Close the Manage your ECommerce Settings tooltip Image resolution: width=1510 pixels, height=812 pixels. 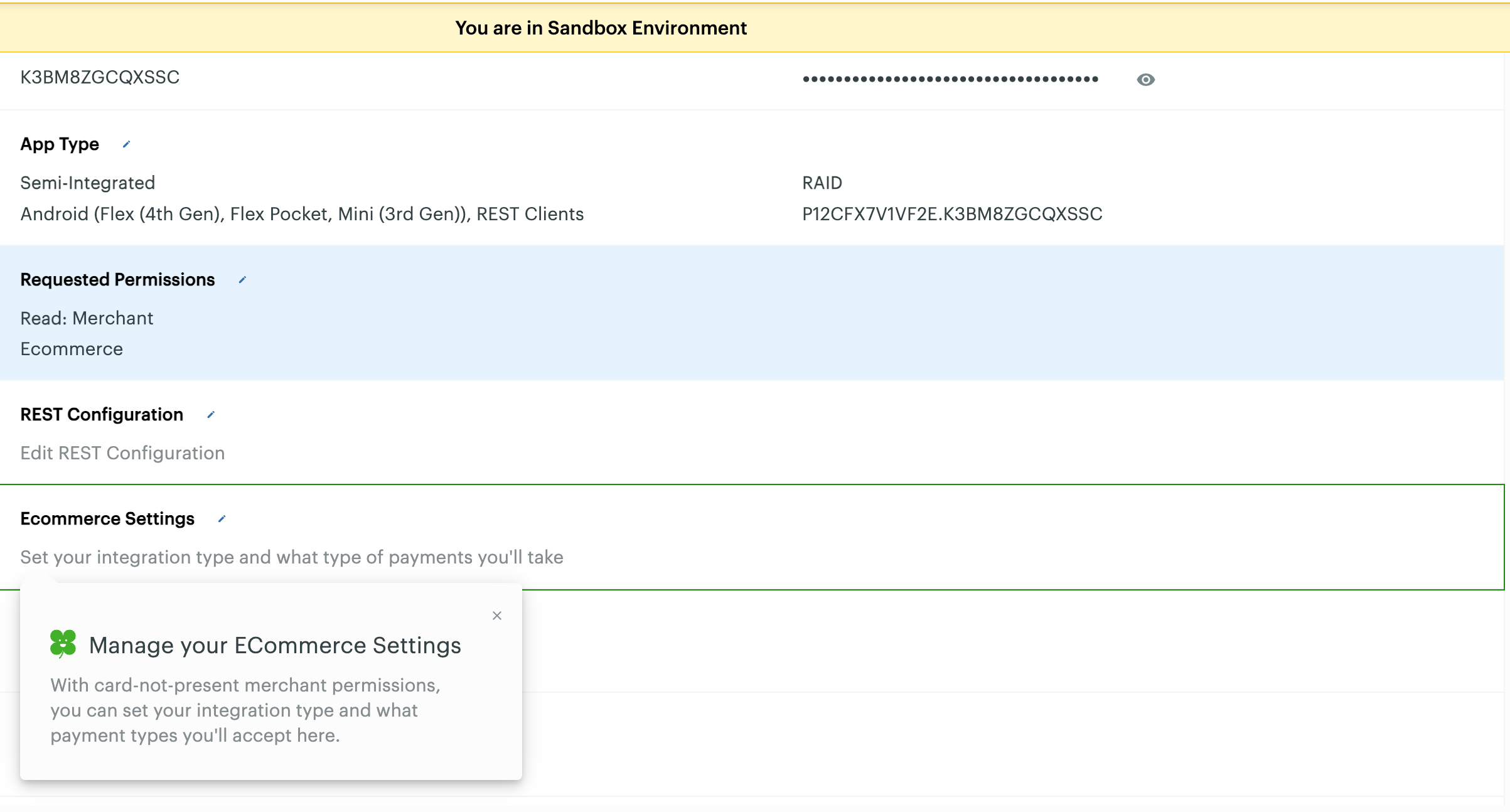coord(497,616)
